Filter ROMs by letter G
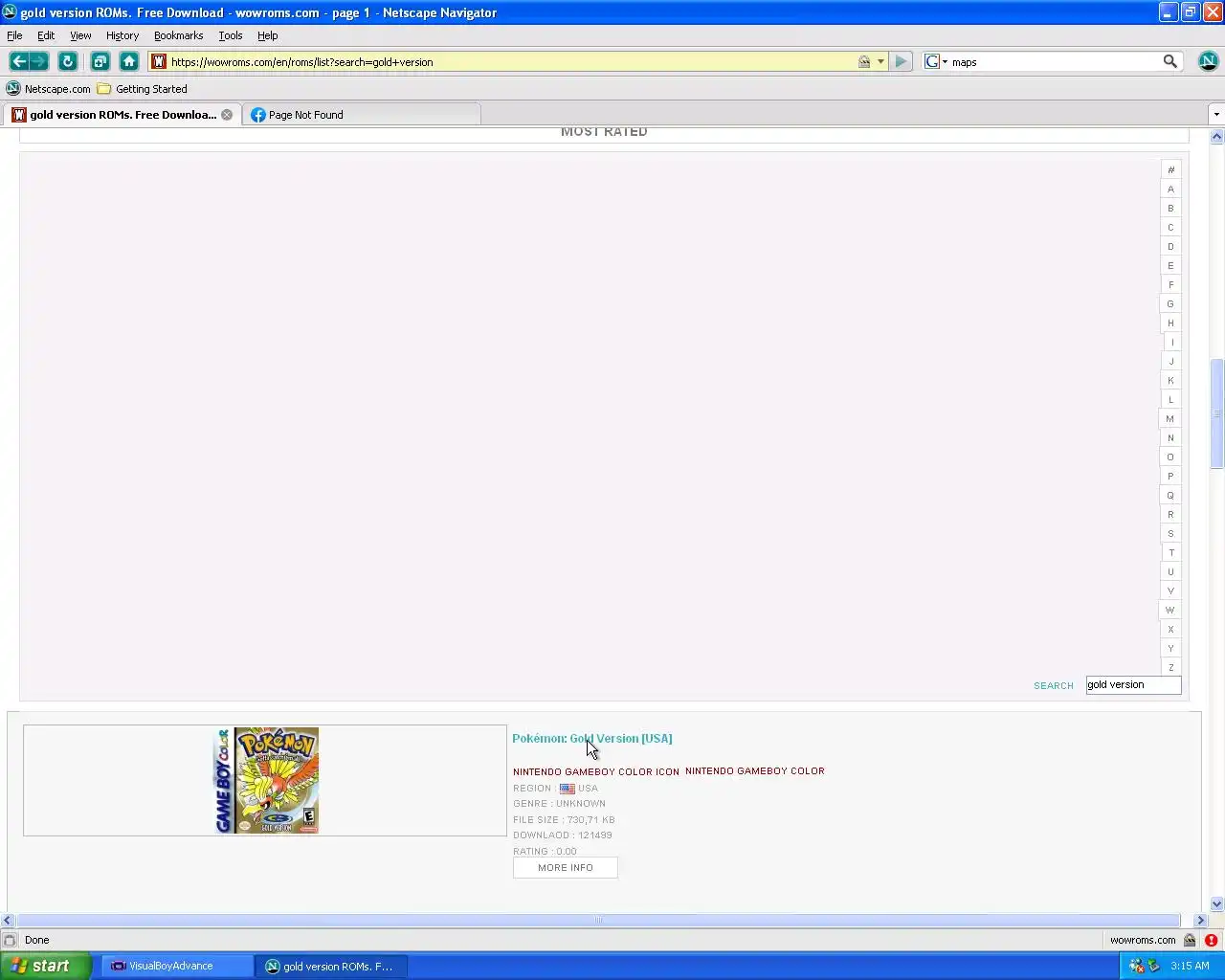Viewport: 1225px width, 980px height. tap(1170, 303)
